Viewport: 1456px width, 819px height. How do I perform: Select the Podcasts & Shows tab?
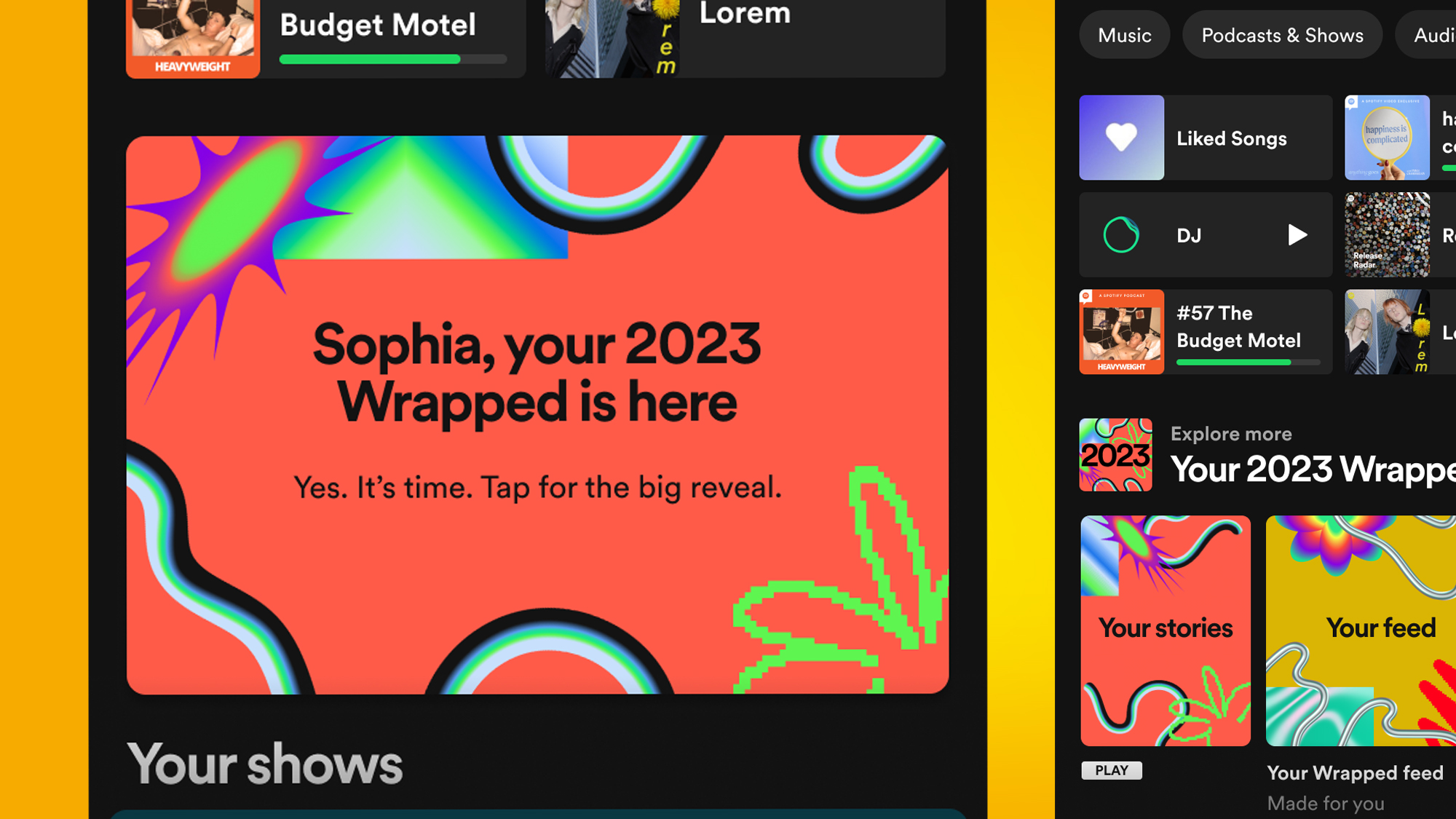click(1282, 35)
